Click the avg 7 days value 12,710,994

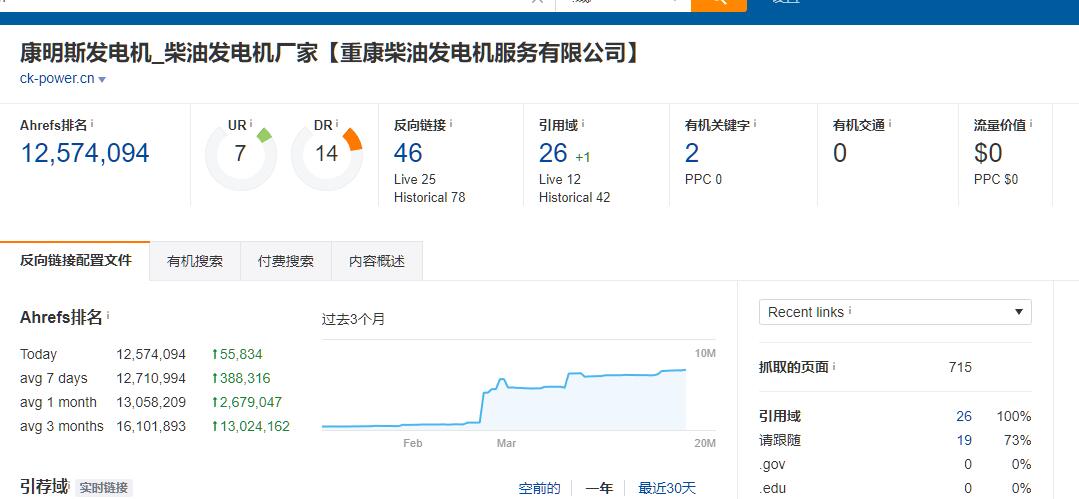click(x=151, y=379)
